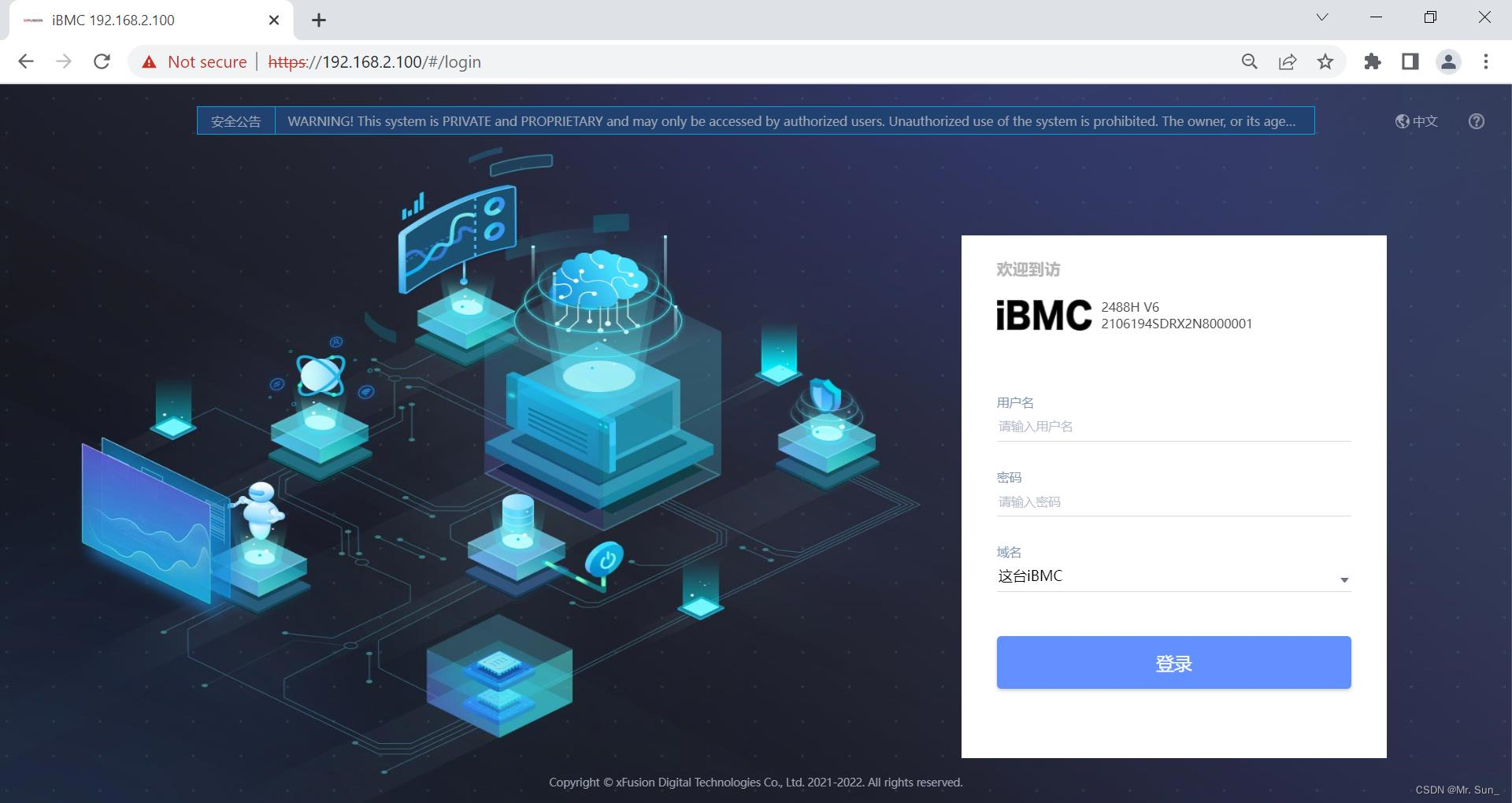Image resolution: width=1512 pixels, height=803 pixels.
Task: Switch language via the 中文 globe
Action: tap(1417, 121)
